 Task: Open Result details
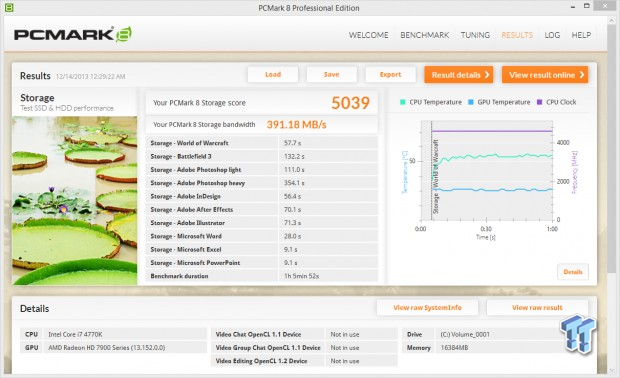(x=459, y=75)
